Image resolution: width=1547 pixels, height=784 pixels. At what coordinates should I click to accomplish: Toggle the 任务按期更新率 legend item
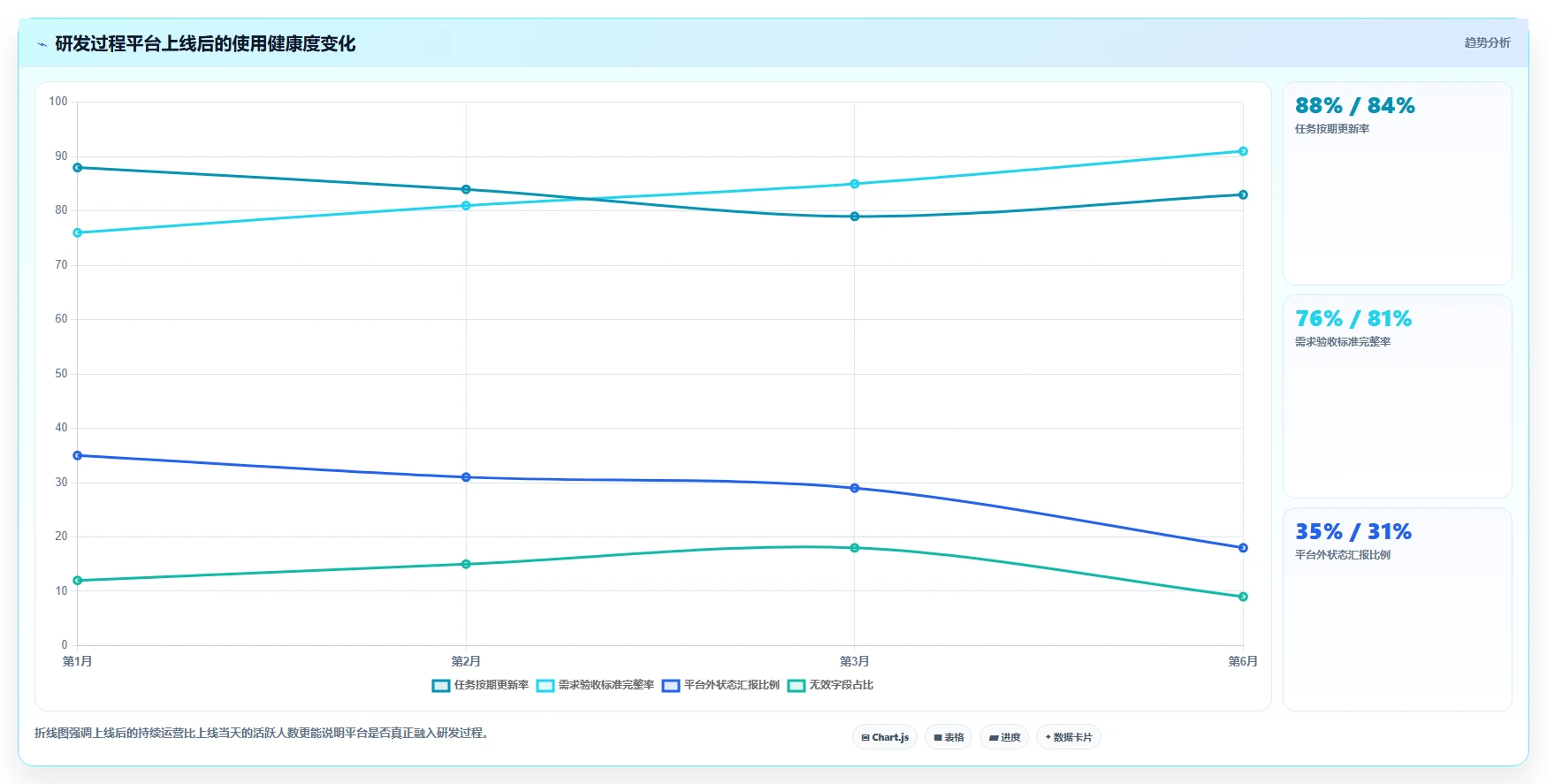coord(480,685)
